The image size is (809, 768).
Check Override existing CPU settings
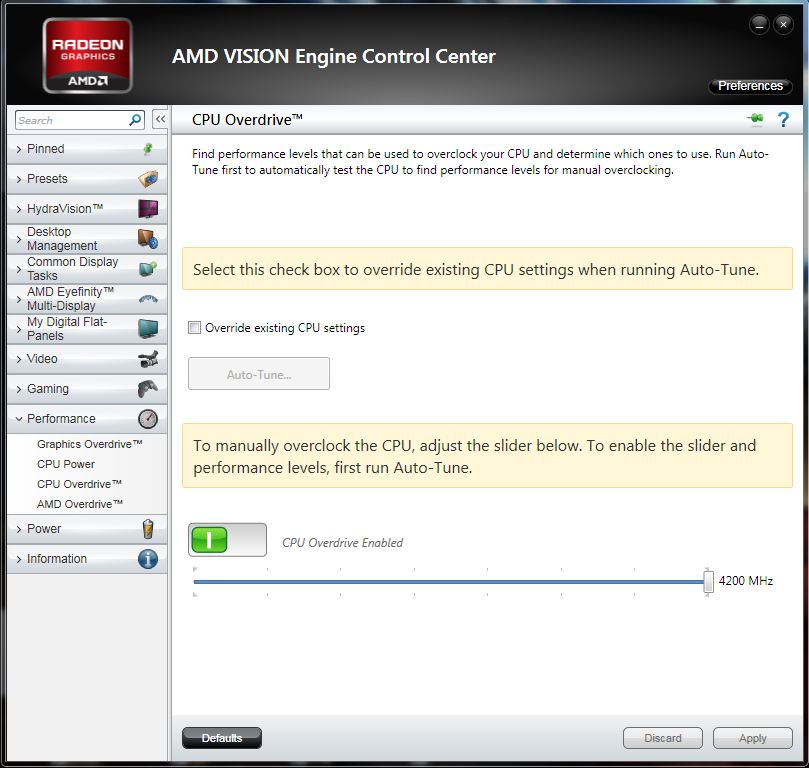[x=195, y=328]
